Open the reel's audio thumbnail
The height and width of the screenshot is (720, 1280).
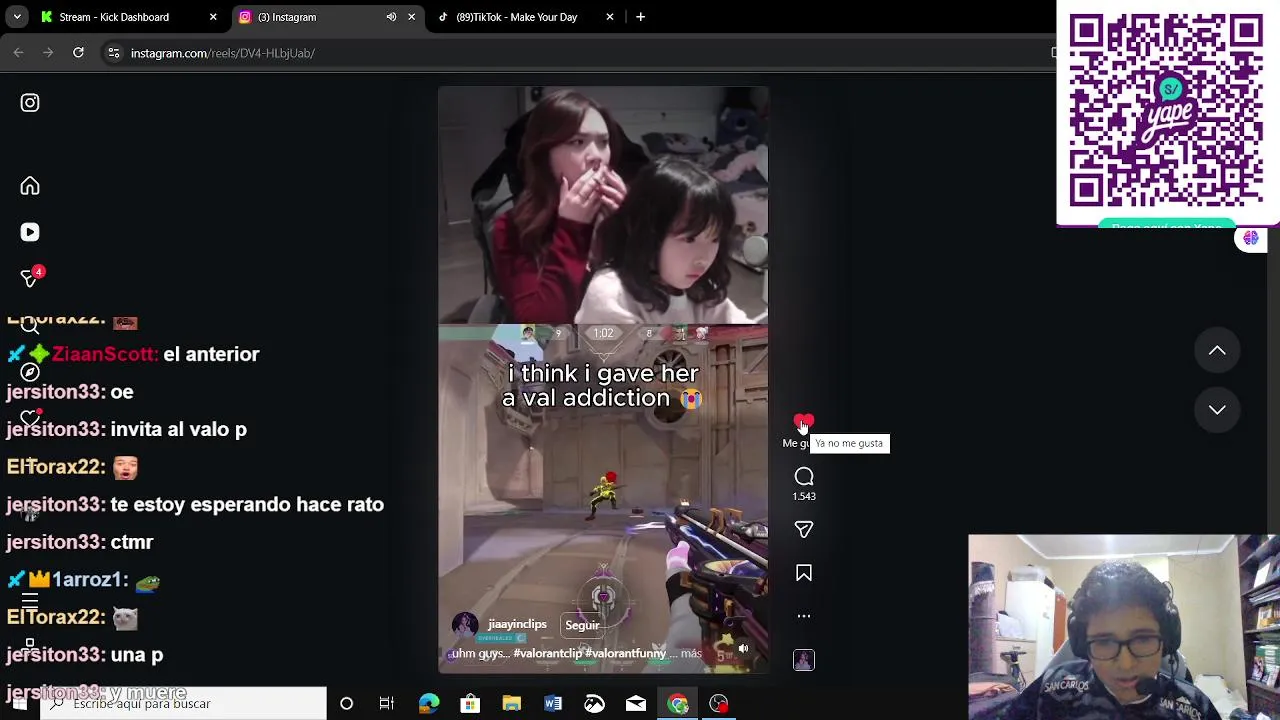804,660
